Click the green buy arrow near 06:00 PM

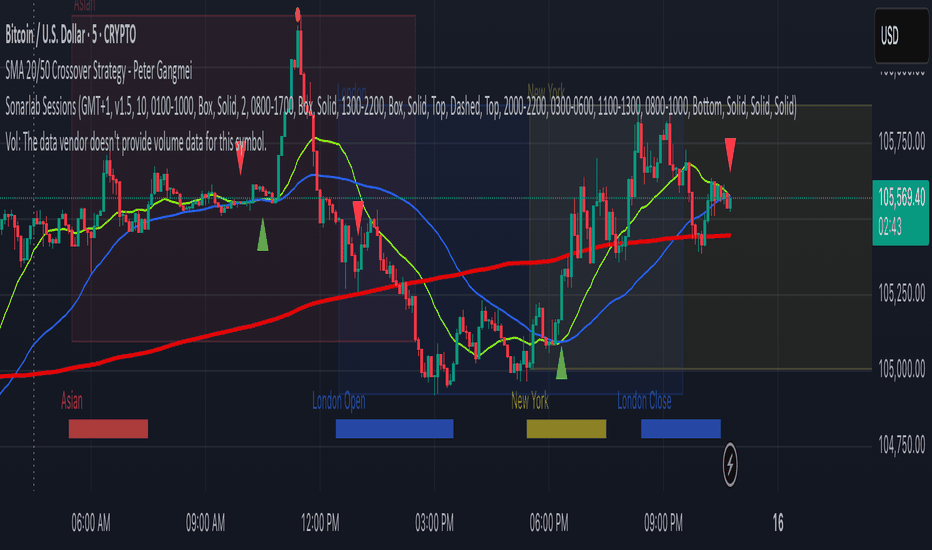point(561,363)
